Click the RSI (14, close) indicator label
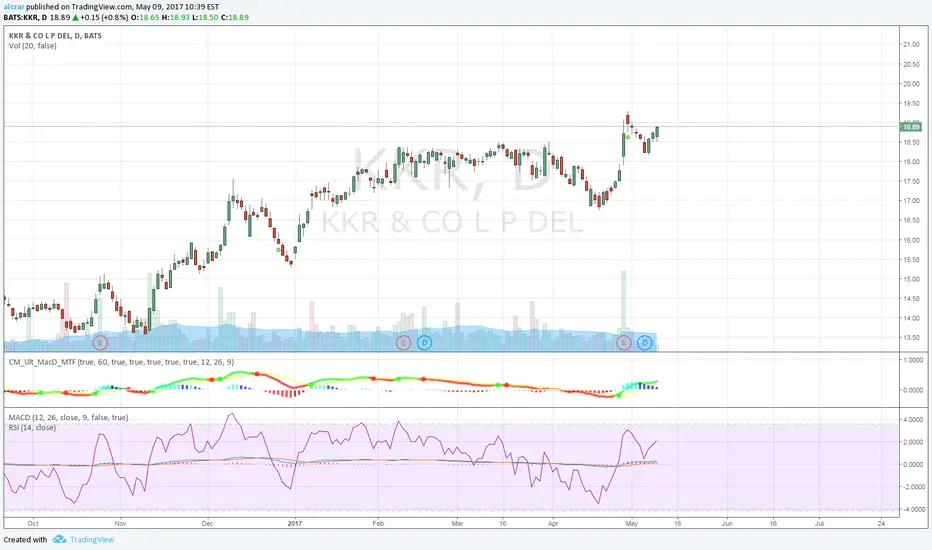 [32, 428]
